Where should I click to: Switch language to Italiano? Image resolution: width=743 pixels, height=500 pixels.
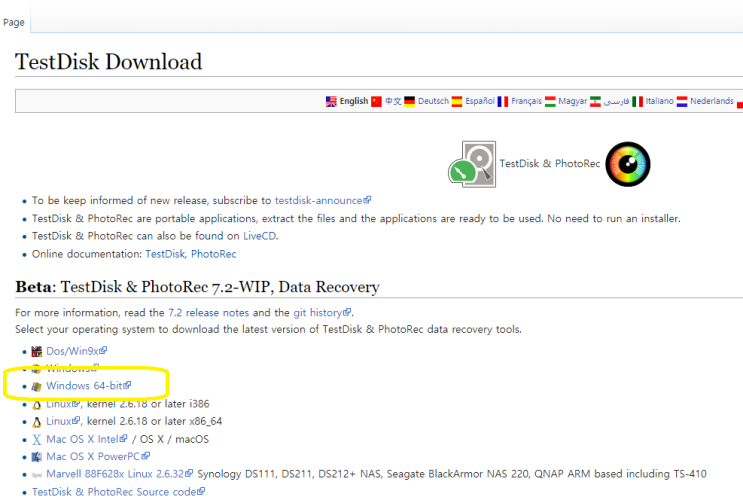pos(659,101)
